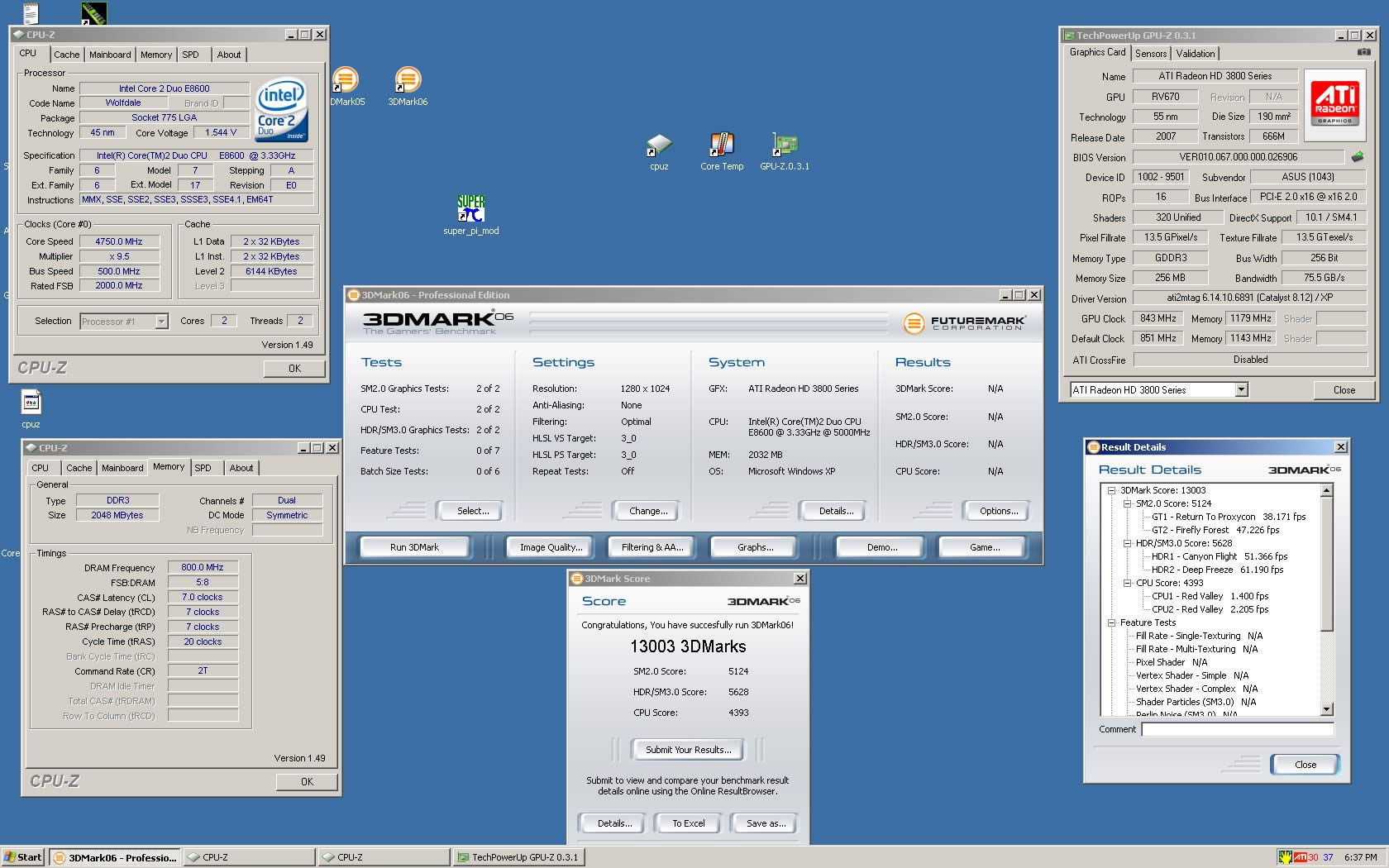1389x868 pixels.
Task: Click the Start button on taskbar
Action: [x=23, y=857]
